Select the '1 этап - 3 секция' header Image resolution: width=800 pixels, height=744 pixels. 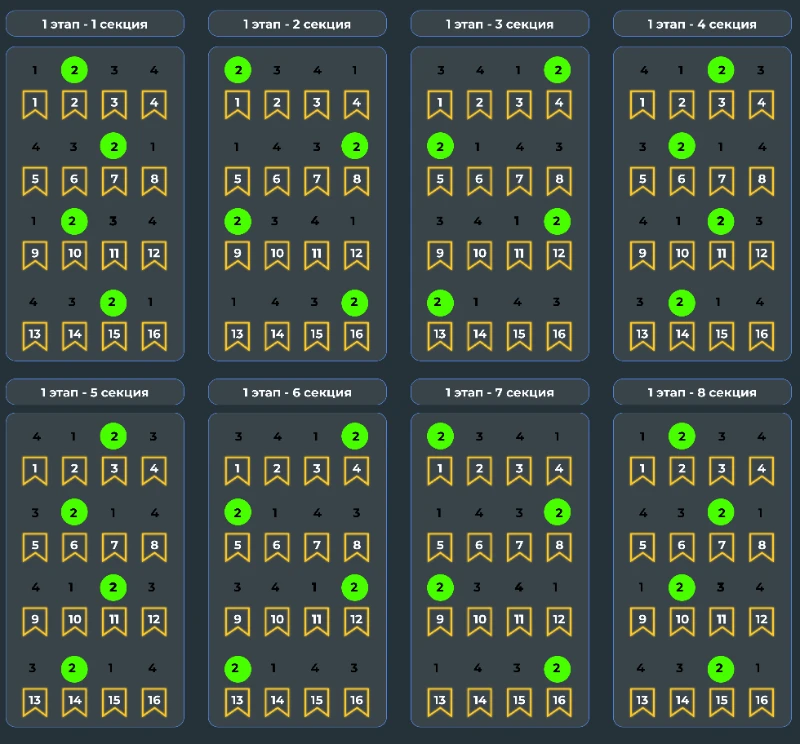point(500,24)
